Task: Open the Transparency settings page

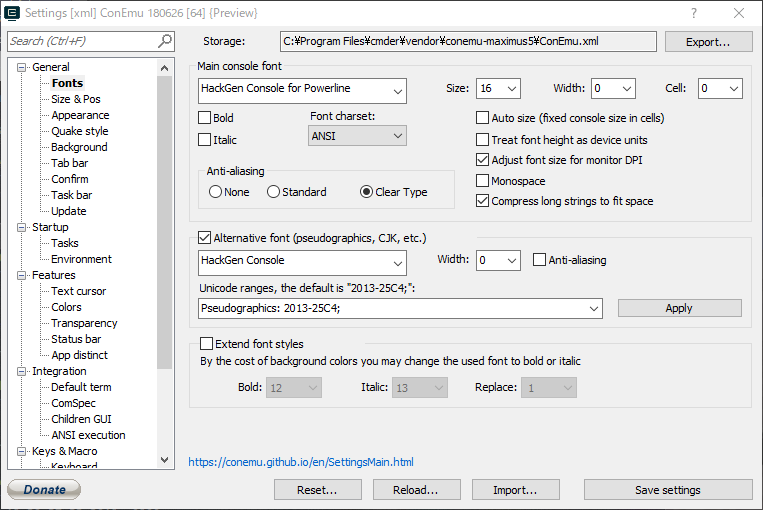Action: pos(84,323)
